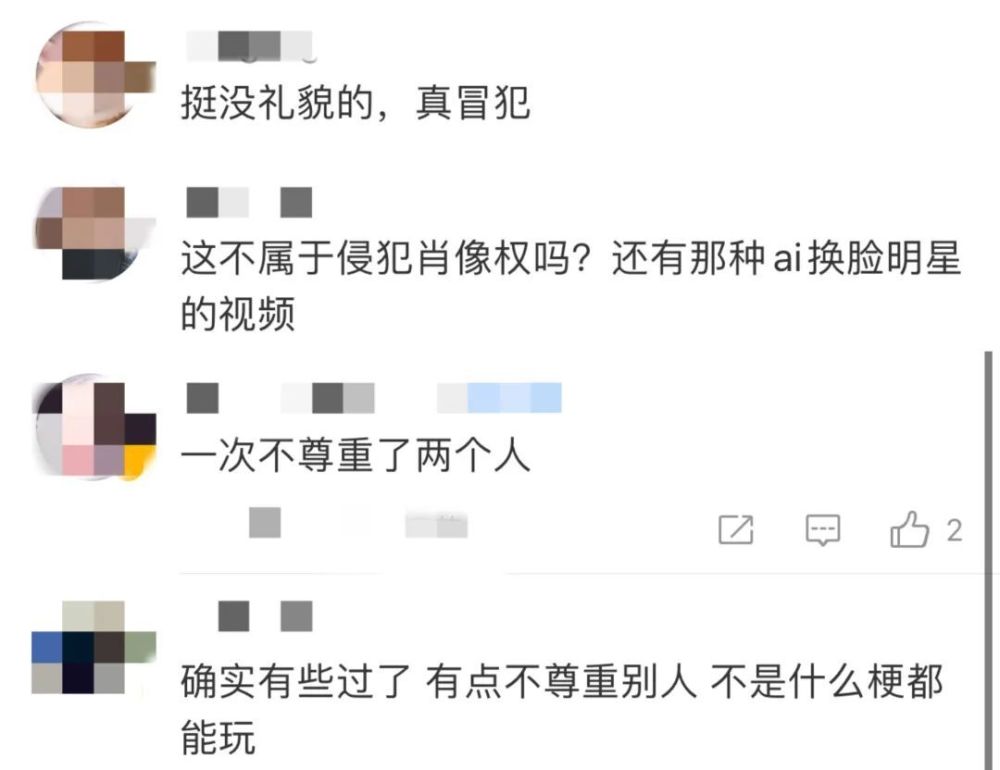Click username above 确实有些过了 comment
This screenshot has height=770, width=1000.
pyautogui.click(x=265, y=616)
